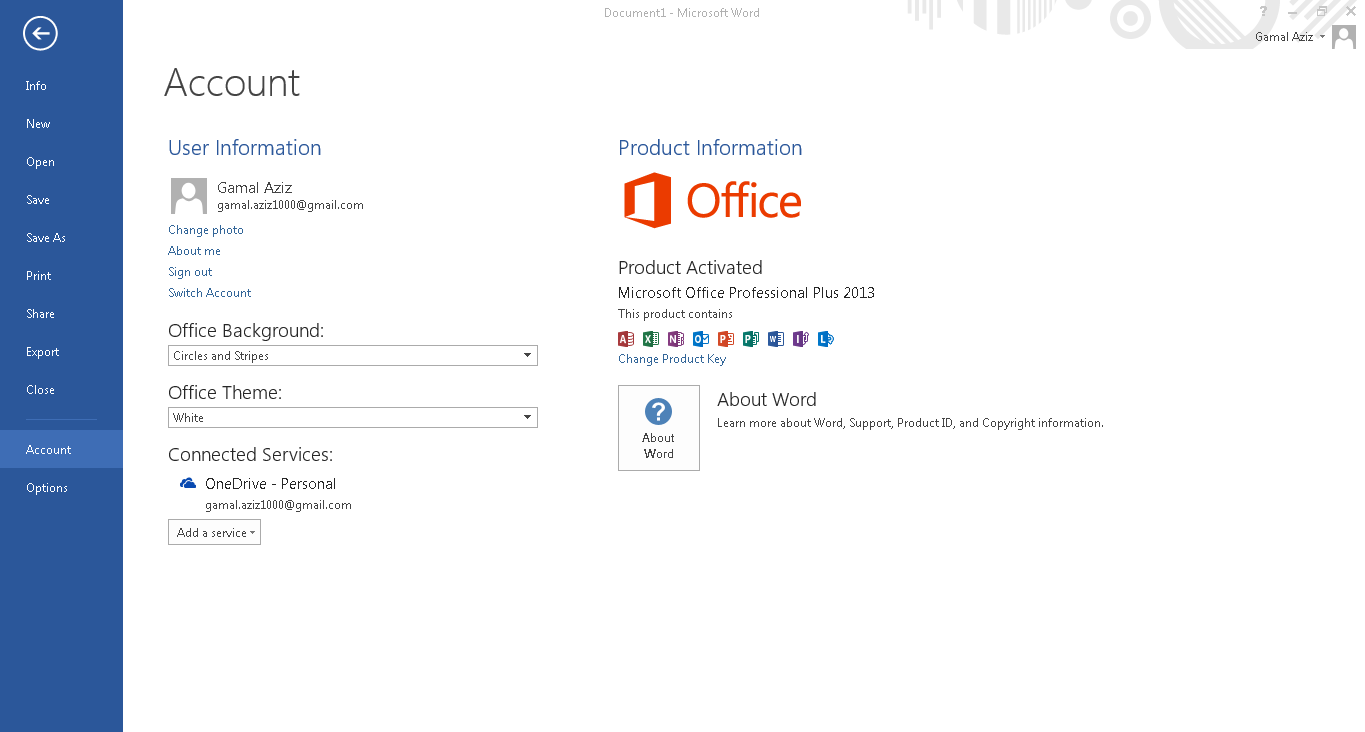Click the OneDrive - Personal service entry
Screen dimensions: 1365x732
(270, 484)
